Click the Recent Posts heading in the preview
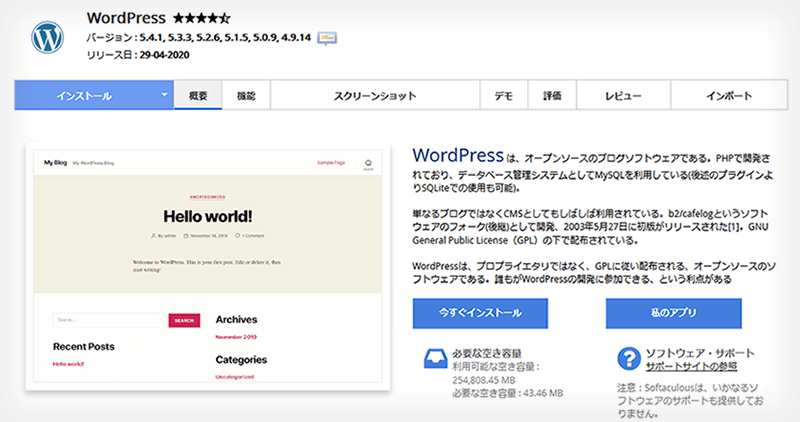The image size is (800, 422). (x=84, y=346)
